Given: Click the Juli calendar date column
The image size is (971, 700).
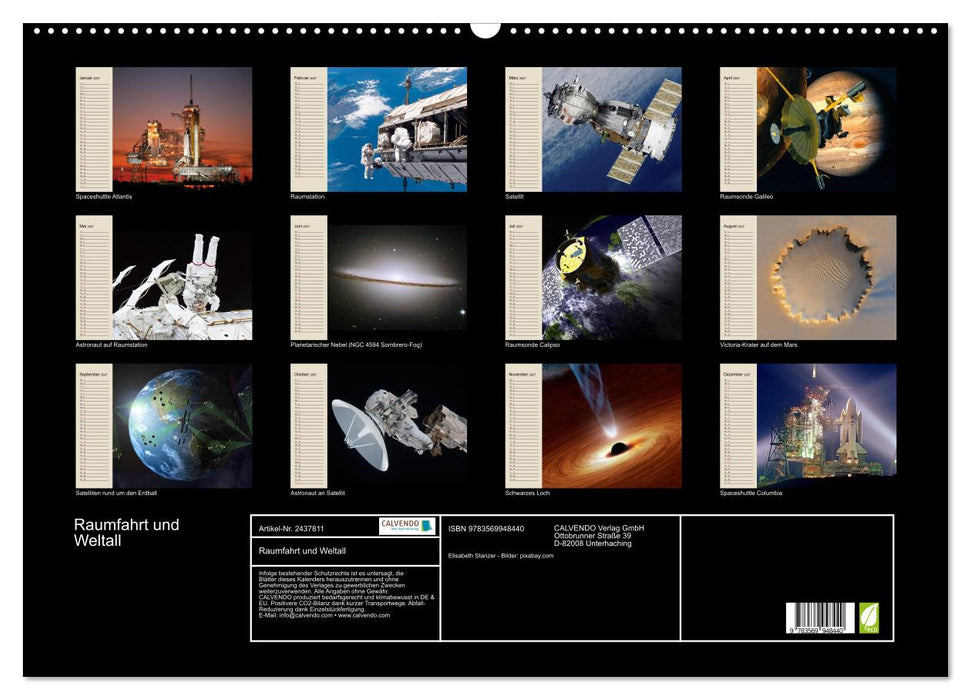Looking at the screenshot, I should [x=524, y=278].
